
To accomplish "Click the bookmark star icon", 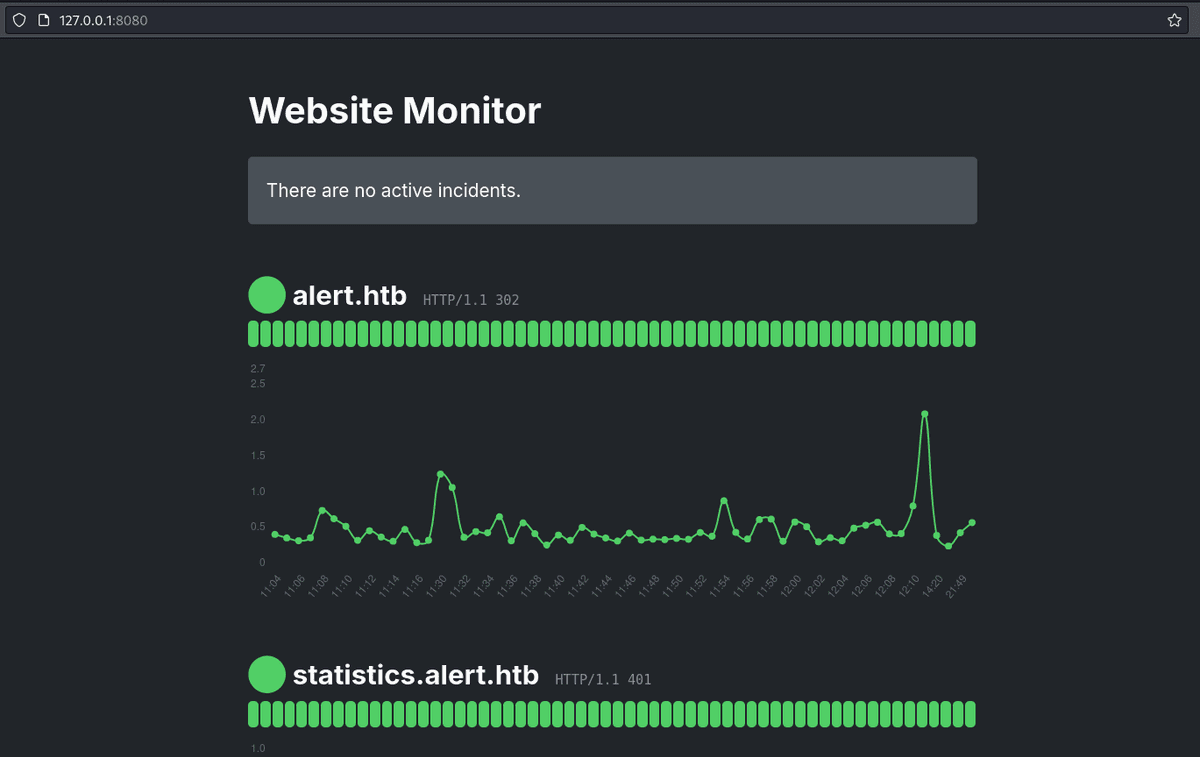I will click(1172, 19).
